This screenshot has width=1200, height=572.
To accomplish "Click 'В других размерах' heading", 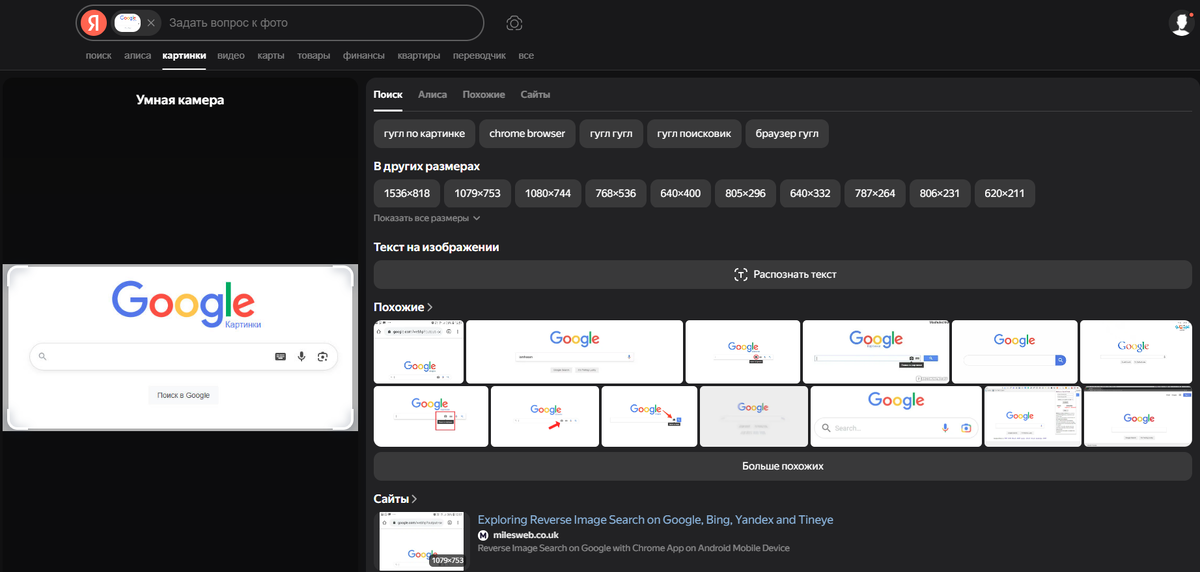I will [x=426, y=166].
